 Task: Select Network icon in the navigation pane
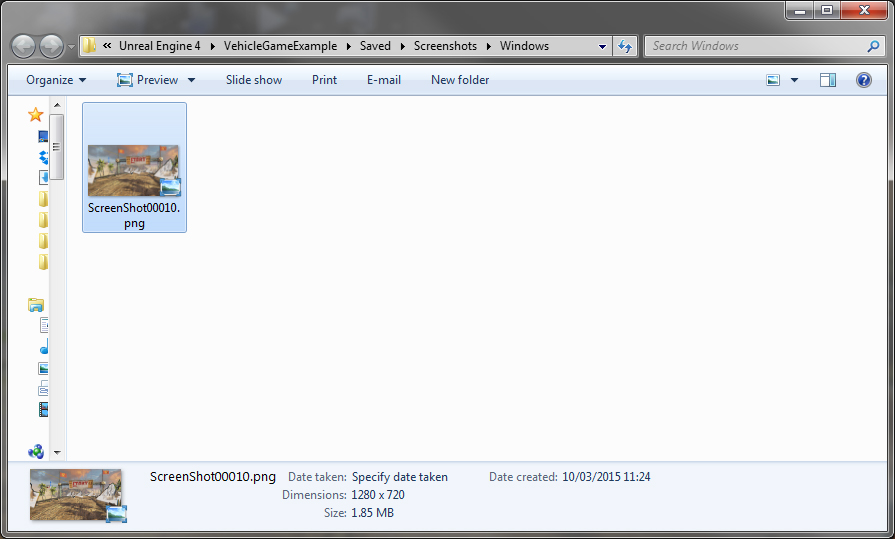click(36, 452)
